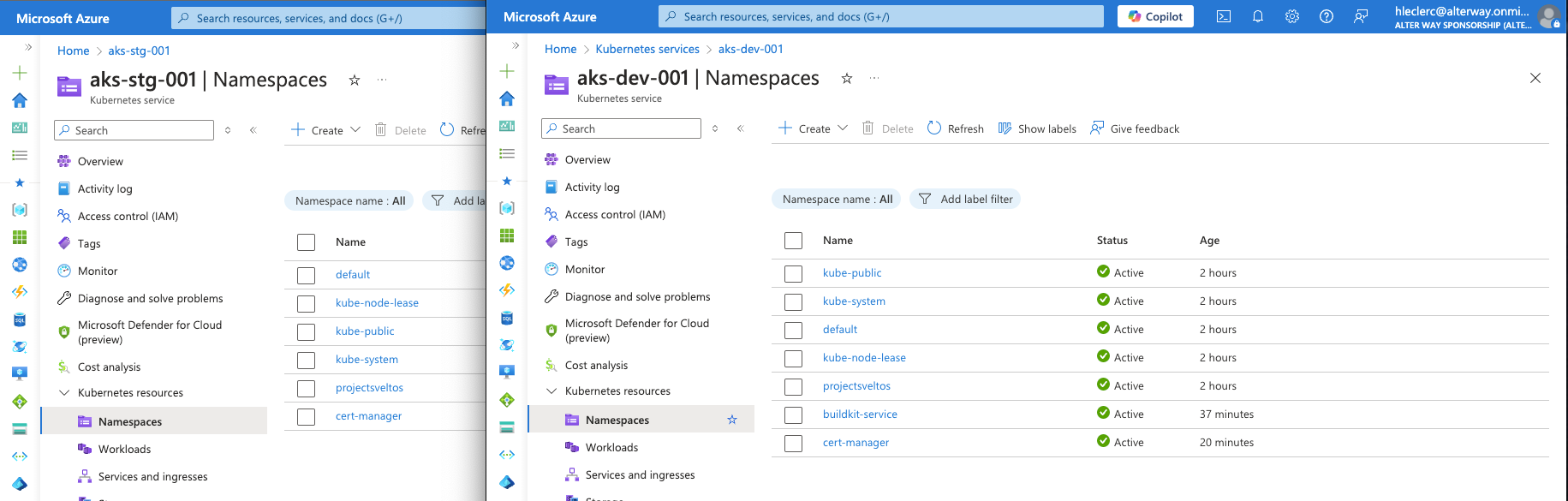Click the Copilot button

(1155, 16)
